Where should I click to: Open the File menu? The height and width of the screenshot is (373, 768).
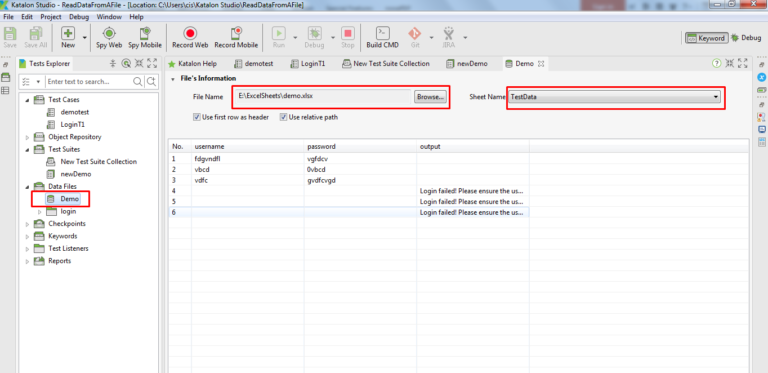point(8,17)
